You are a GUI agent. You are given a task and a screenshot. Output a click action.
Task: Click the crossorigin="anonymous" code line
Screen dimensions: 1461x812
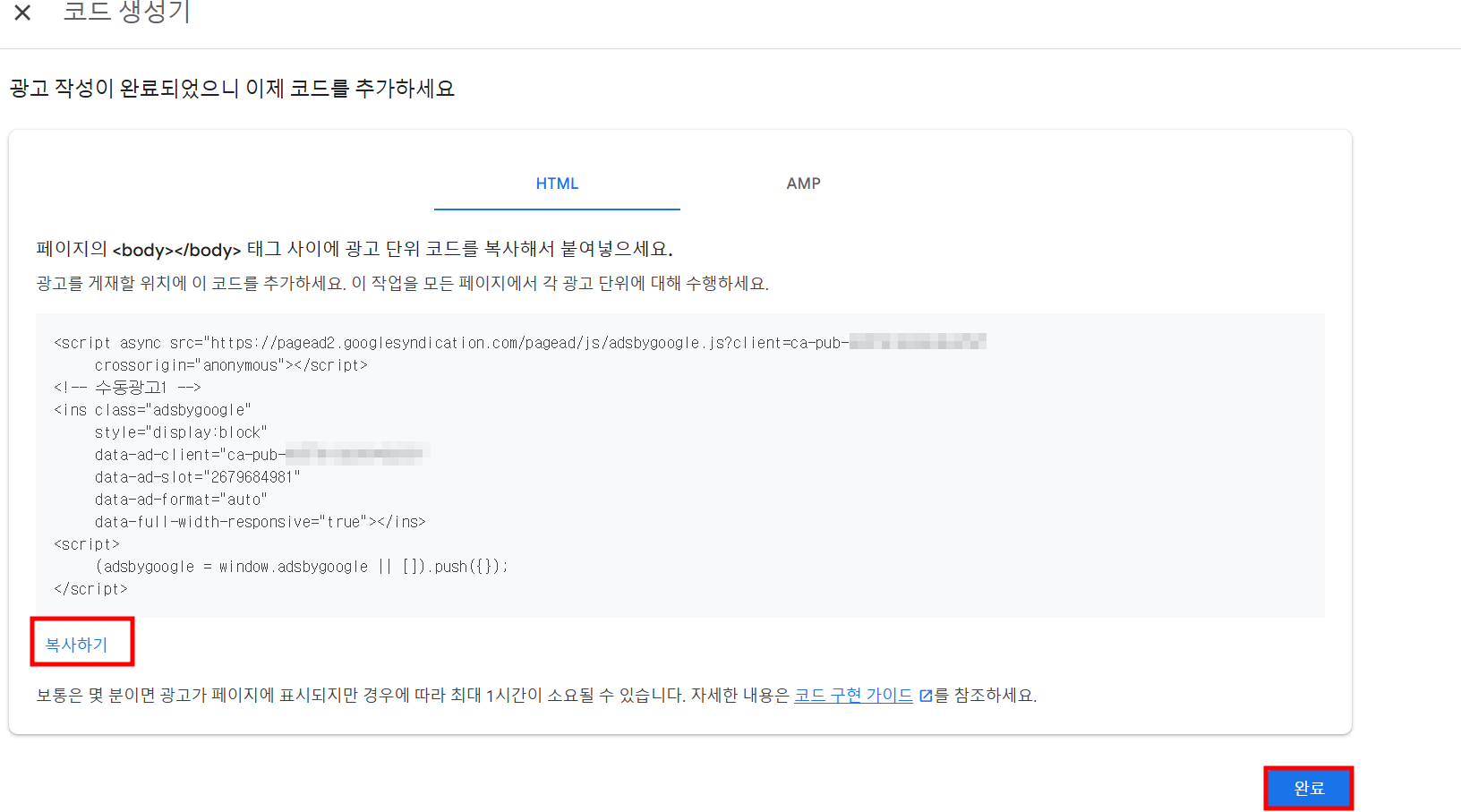click(x=231, y=365)
